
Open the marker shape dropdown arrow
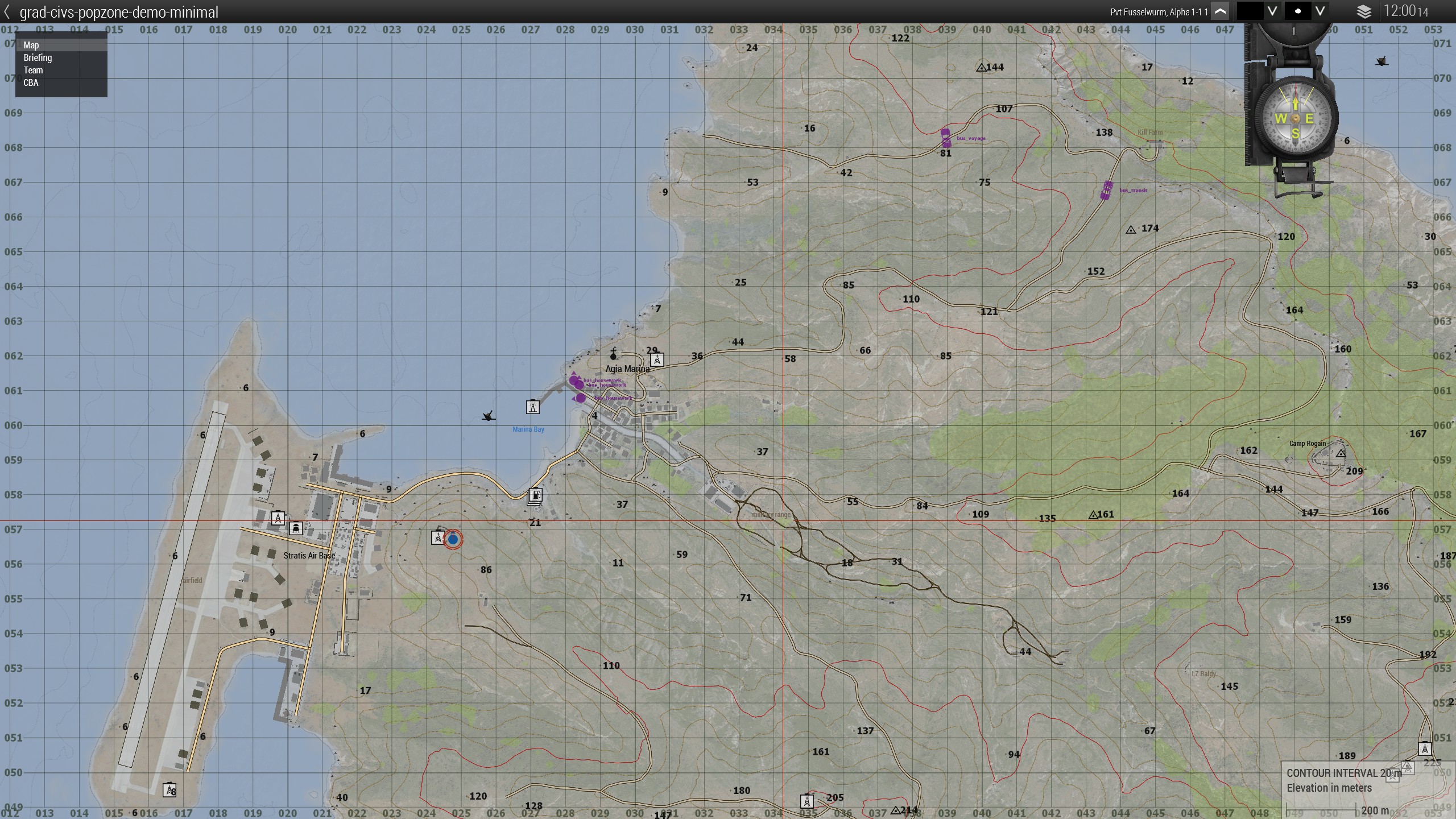point(1320,11)
